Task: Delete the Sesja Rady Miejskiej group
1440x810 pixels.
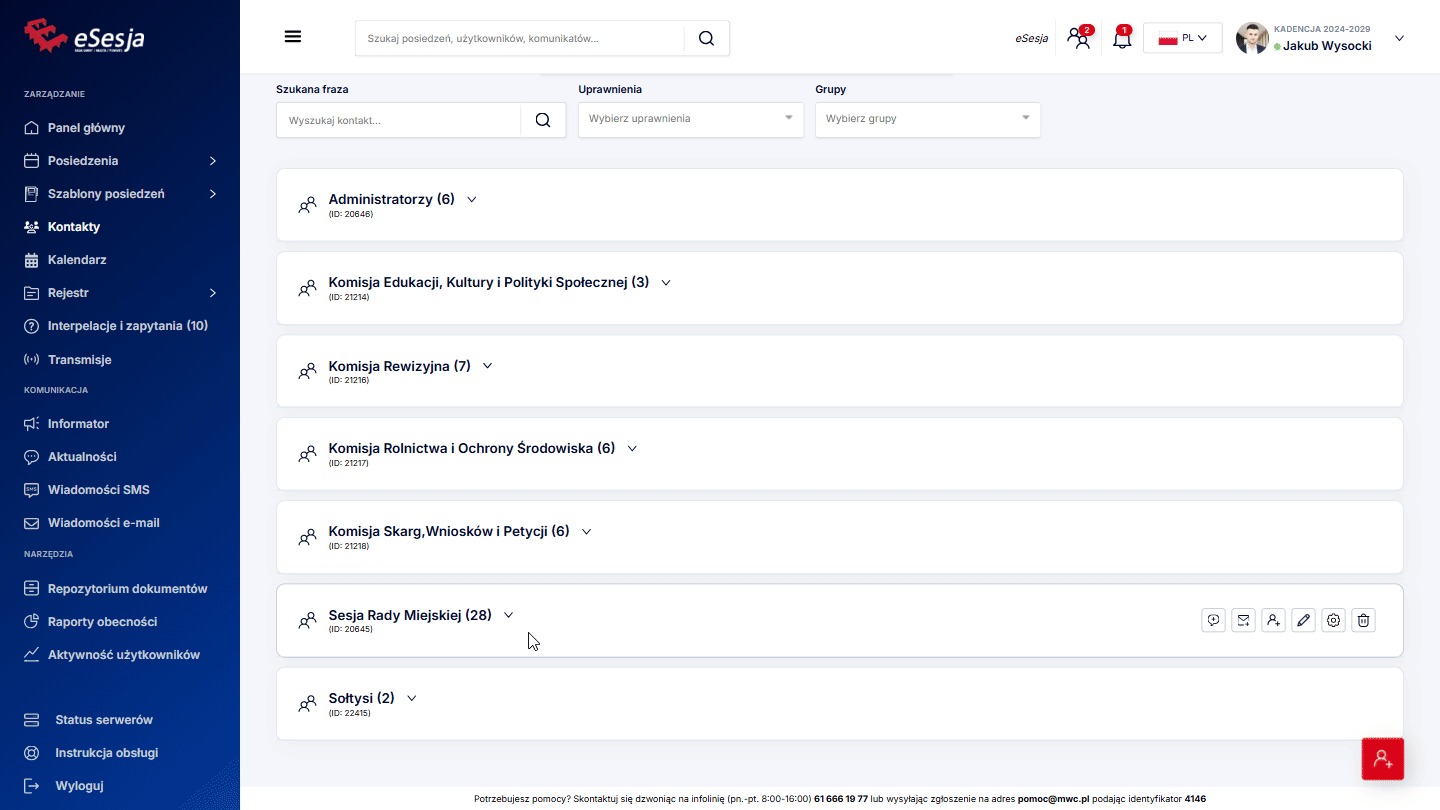Action: (1363, 620)
